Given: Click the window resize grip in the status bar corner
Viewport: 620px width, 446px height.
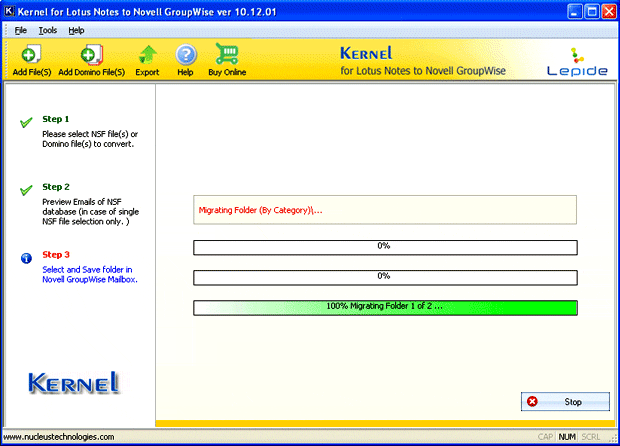Looking at the screenshot, I should point(613,438).
